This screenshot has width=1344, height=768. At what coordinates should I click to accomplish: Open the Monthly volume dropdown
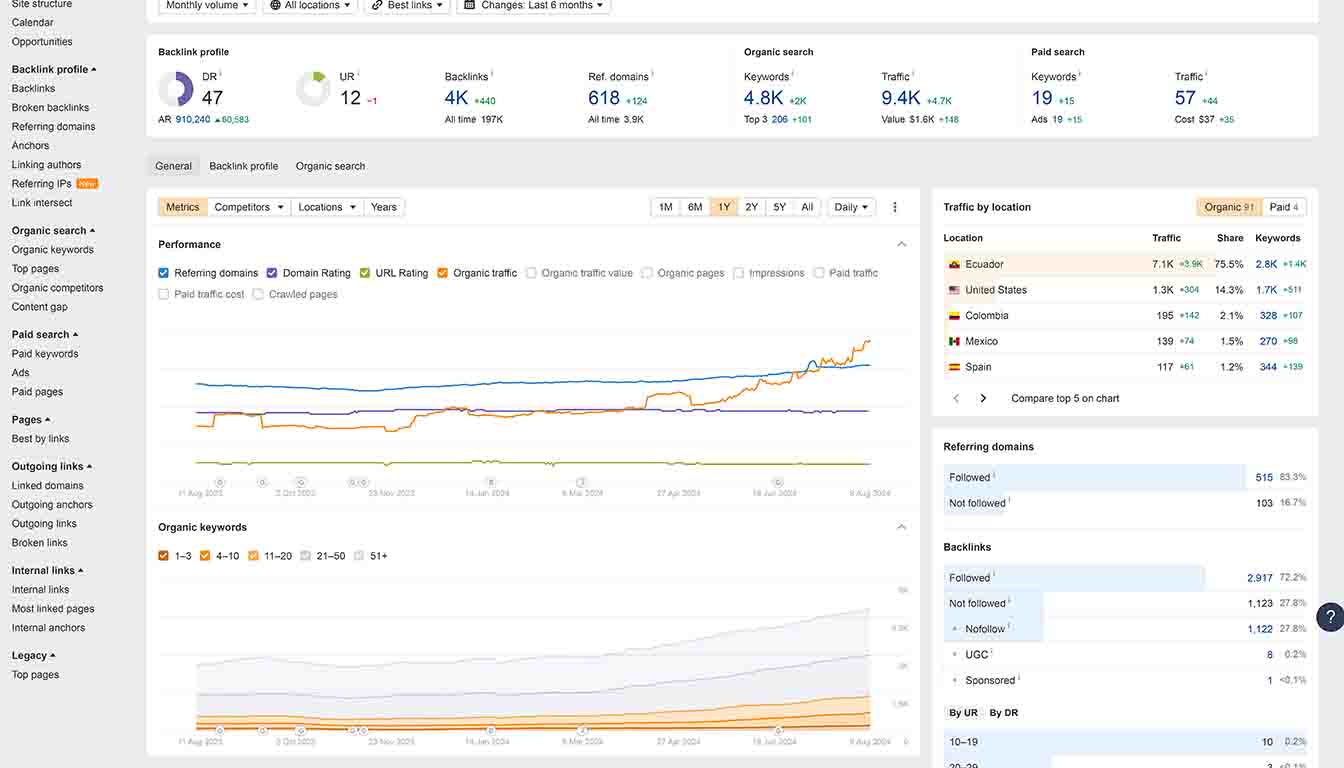(206, 5)
